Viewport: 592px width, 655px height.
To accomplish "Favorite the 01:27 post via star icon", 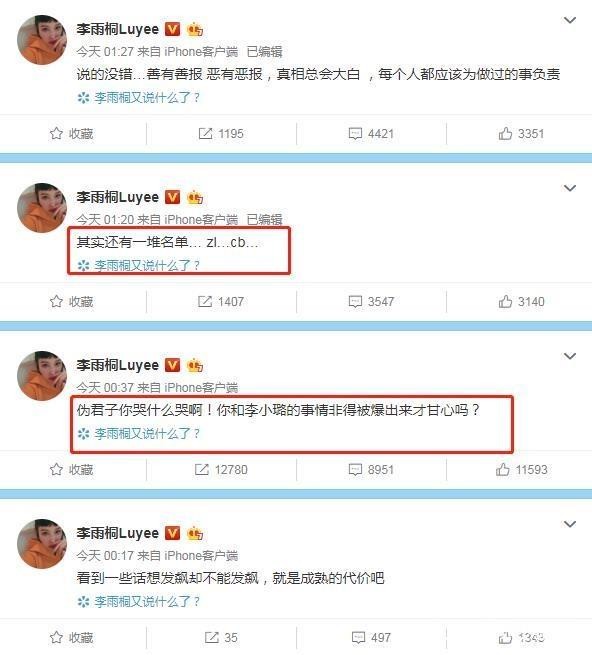I will click(56, 134).
